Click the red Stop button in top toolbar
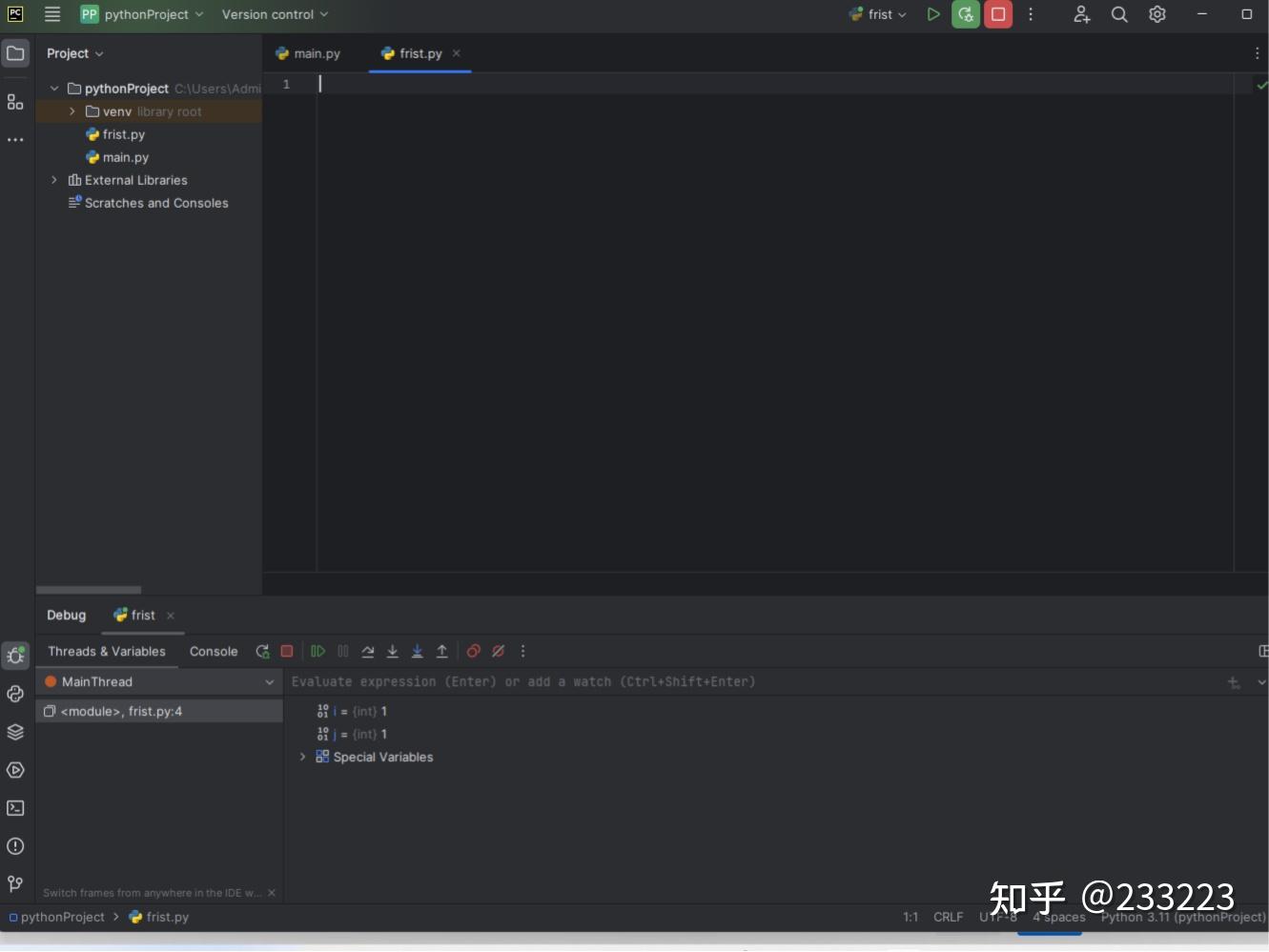This screenshot has height=952, width=1269. (998, 14)
